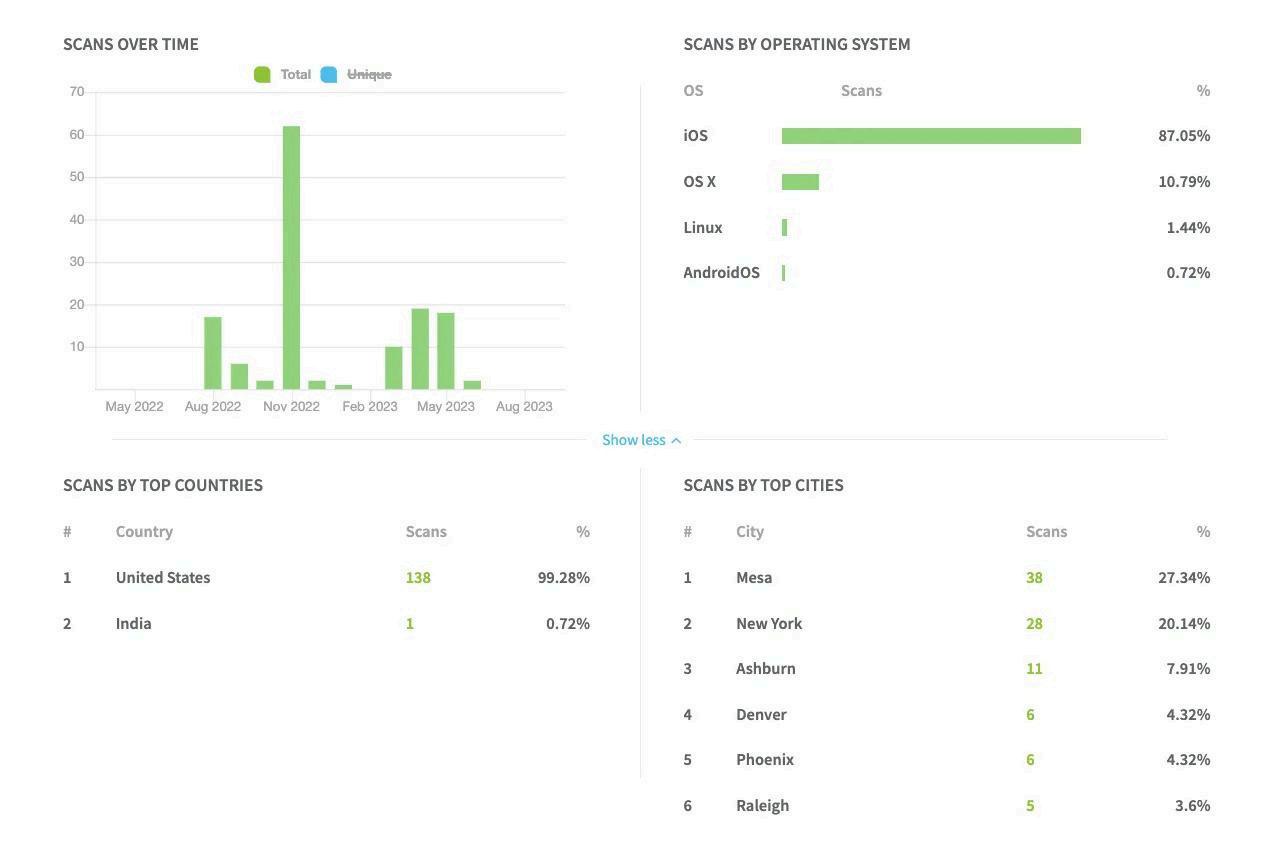Open New York scan count 28

tap(1034, 624)
